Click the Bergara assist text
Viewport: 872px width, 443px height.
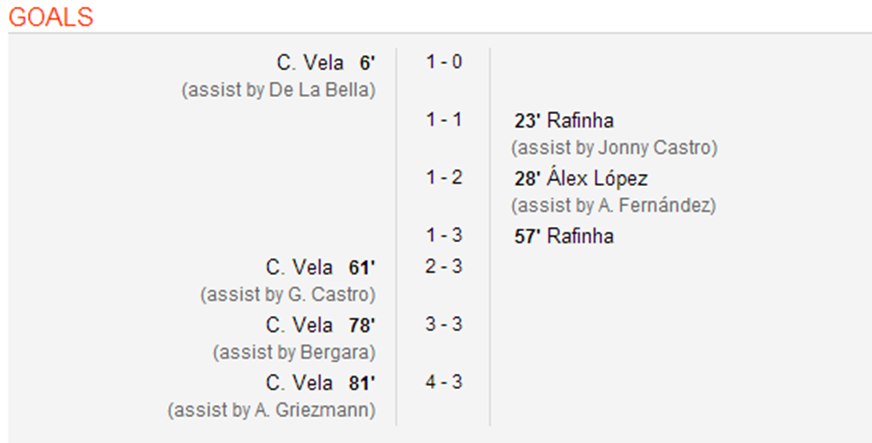[294, 352]
